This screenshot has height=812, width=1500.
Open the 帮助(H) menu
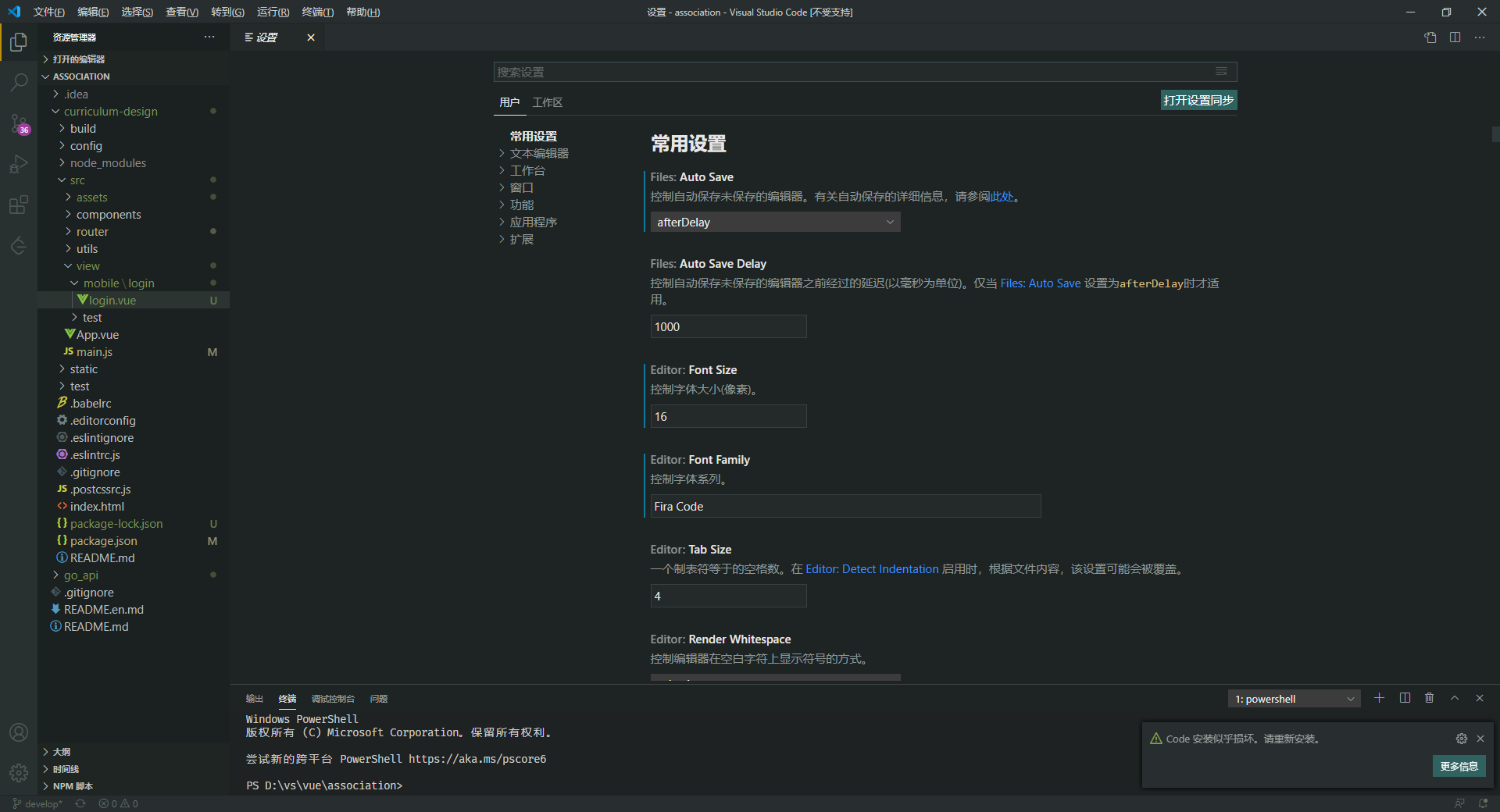point(362,12)
